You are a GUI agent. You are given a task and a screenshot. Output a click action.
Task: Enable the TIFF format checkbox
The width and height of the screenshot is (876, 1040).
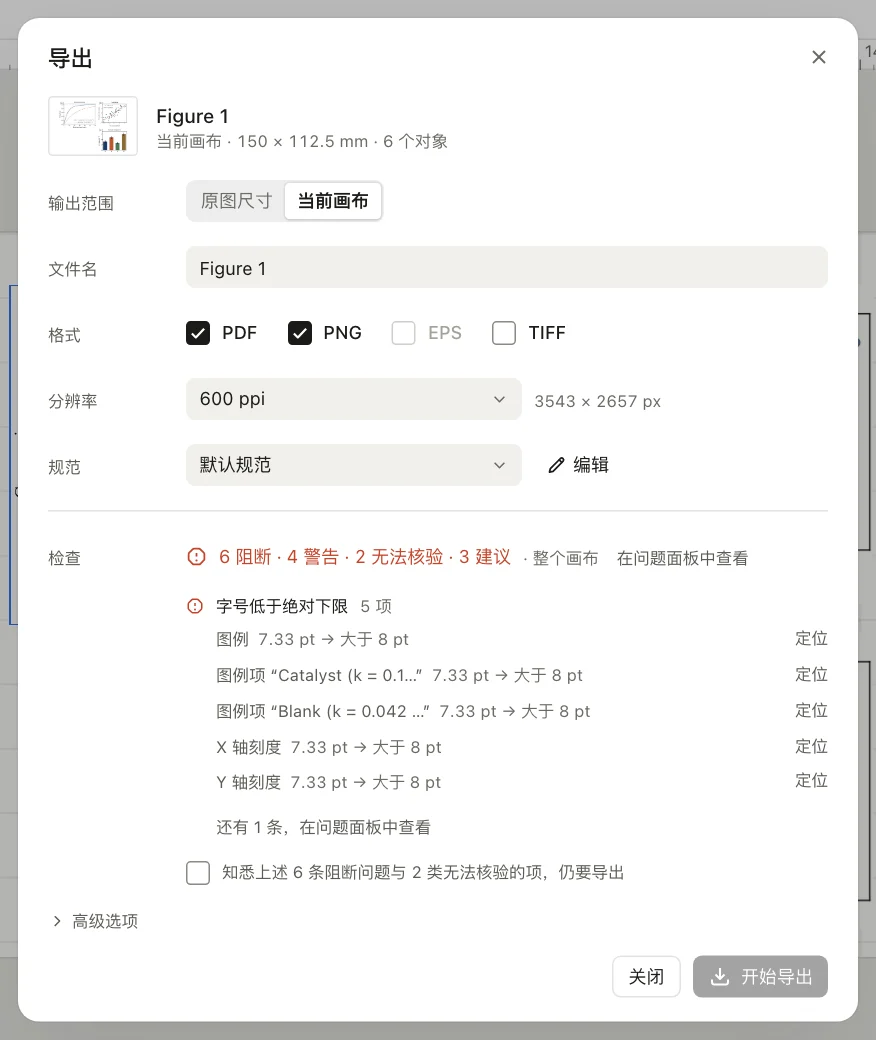(504, 333)
